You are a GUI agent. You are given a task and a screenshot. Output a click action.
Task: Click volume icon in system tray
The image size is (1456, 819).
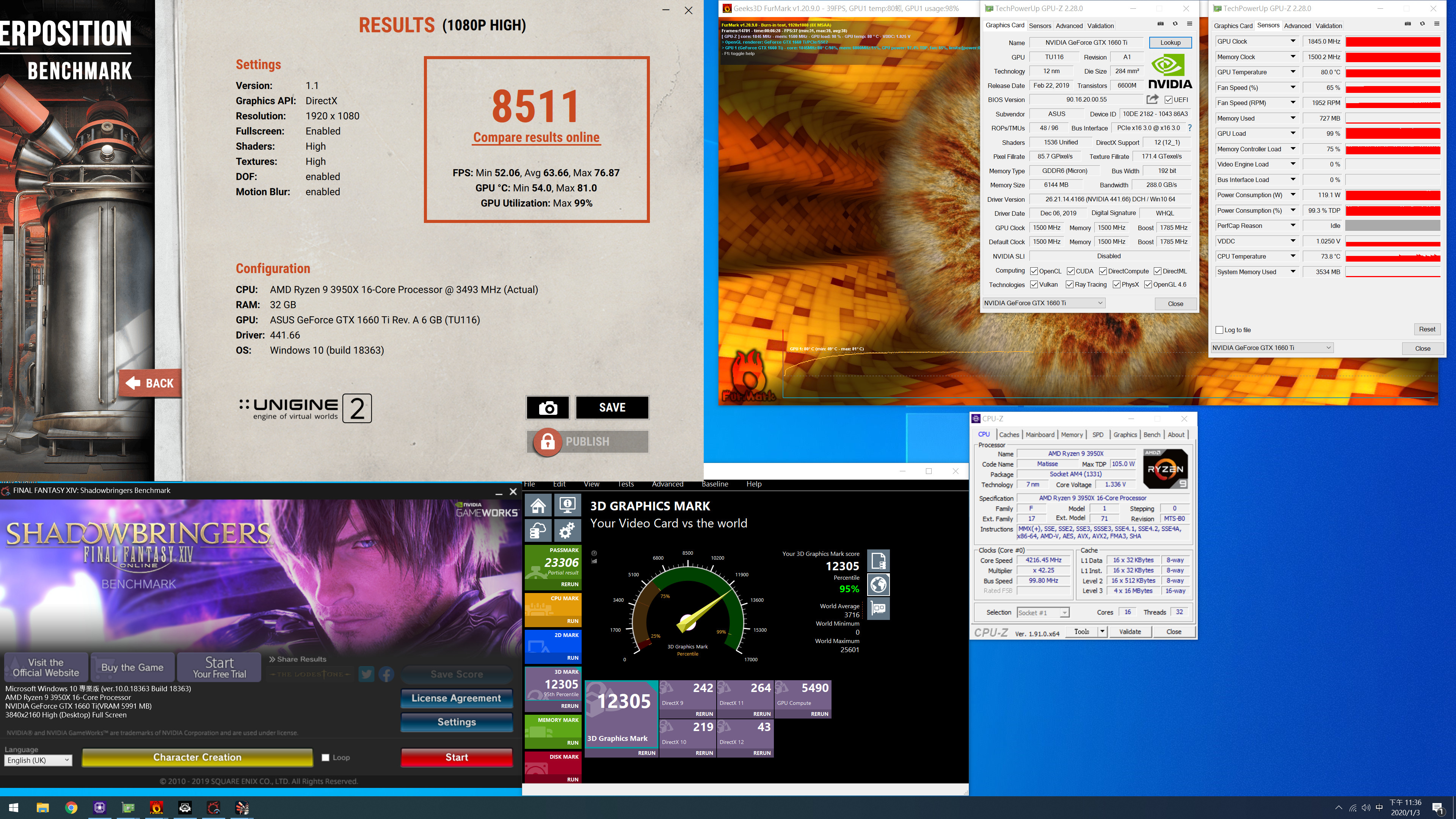pyautogui.click(x=1366, y=808)
